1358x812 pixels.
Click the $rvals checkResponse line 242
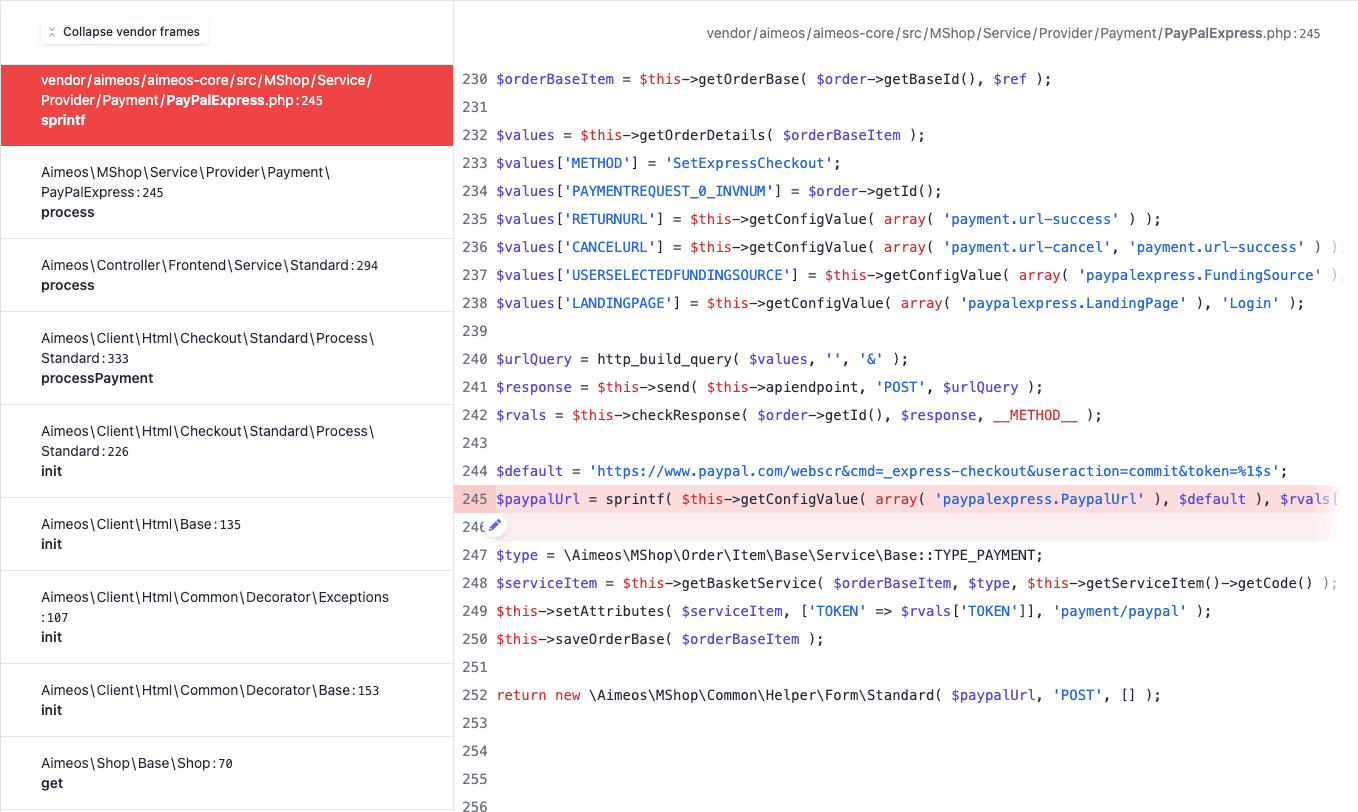coord(798,415)
